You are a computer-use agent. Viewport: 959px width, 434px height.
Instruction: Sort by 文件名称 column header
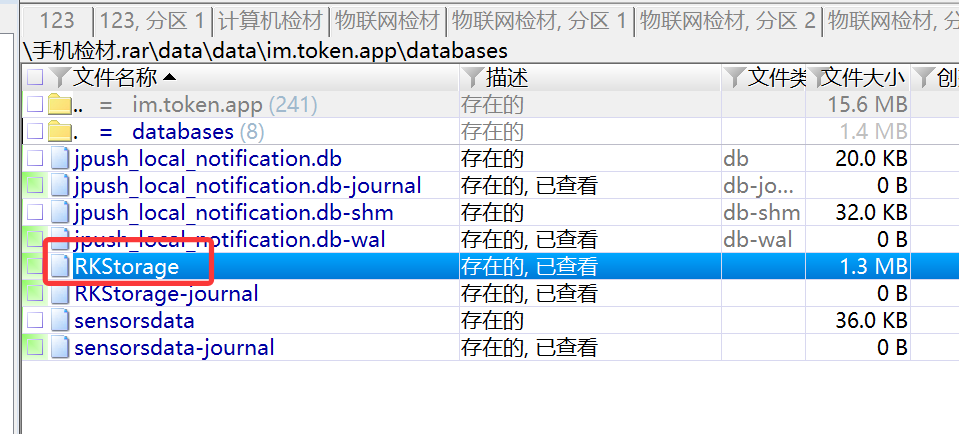pos(115,78)
